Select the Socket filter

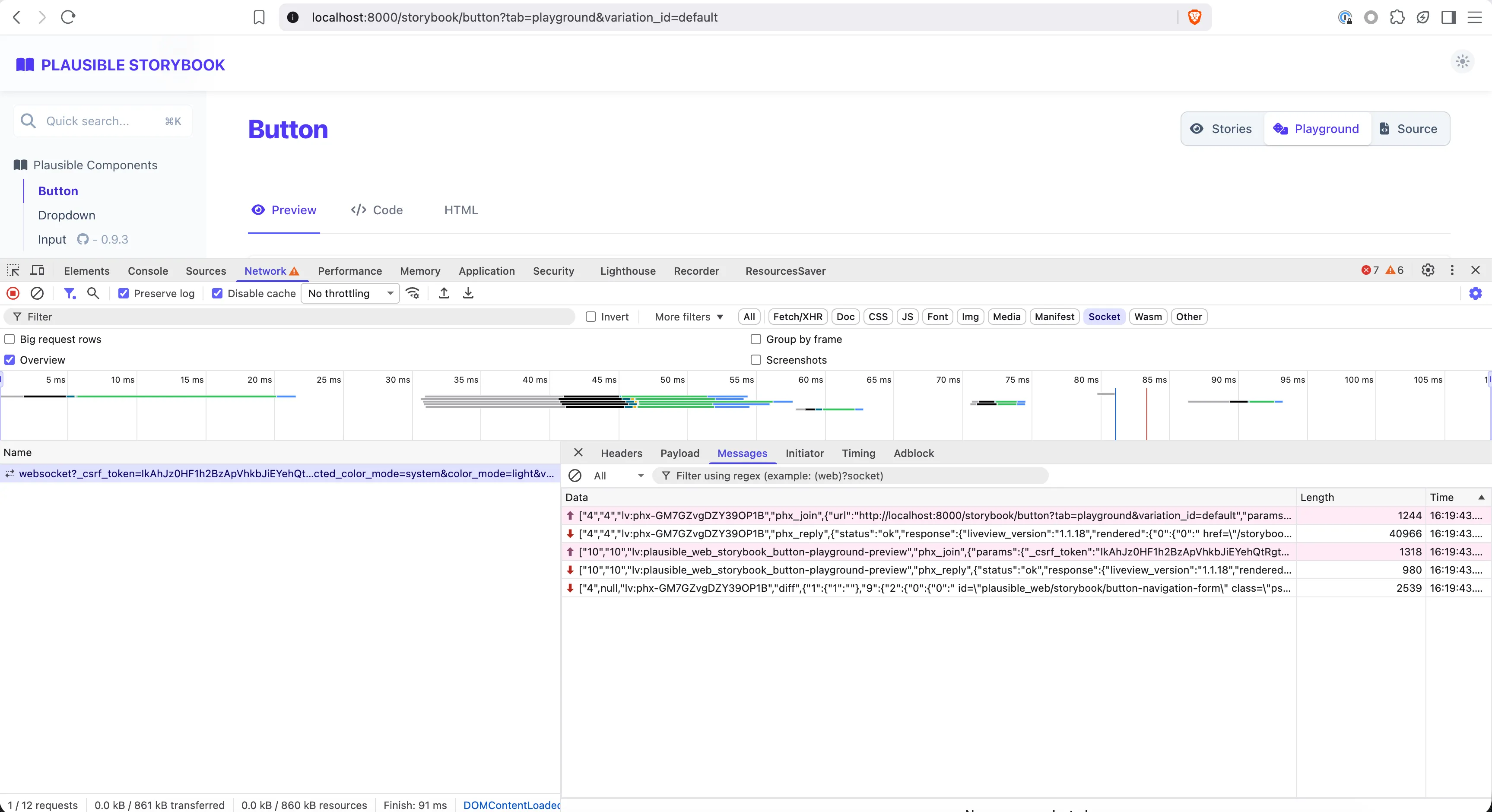1104,316
